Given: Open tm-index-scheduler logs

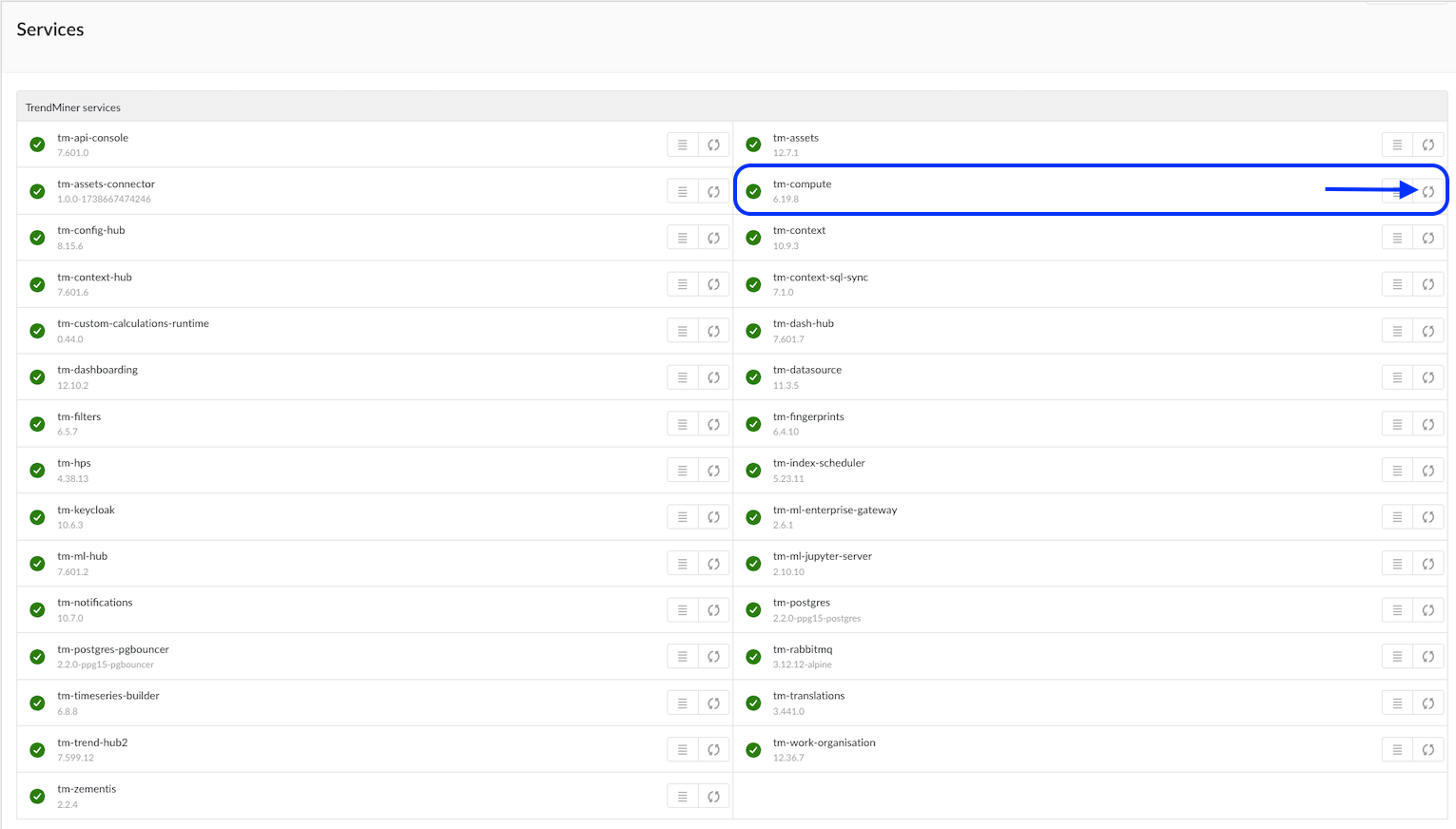Looking at the screenshot, I should point(1397,471).
